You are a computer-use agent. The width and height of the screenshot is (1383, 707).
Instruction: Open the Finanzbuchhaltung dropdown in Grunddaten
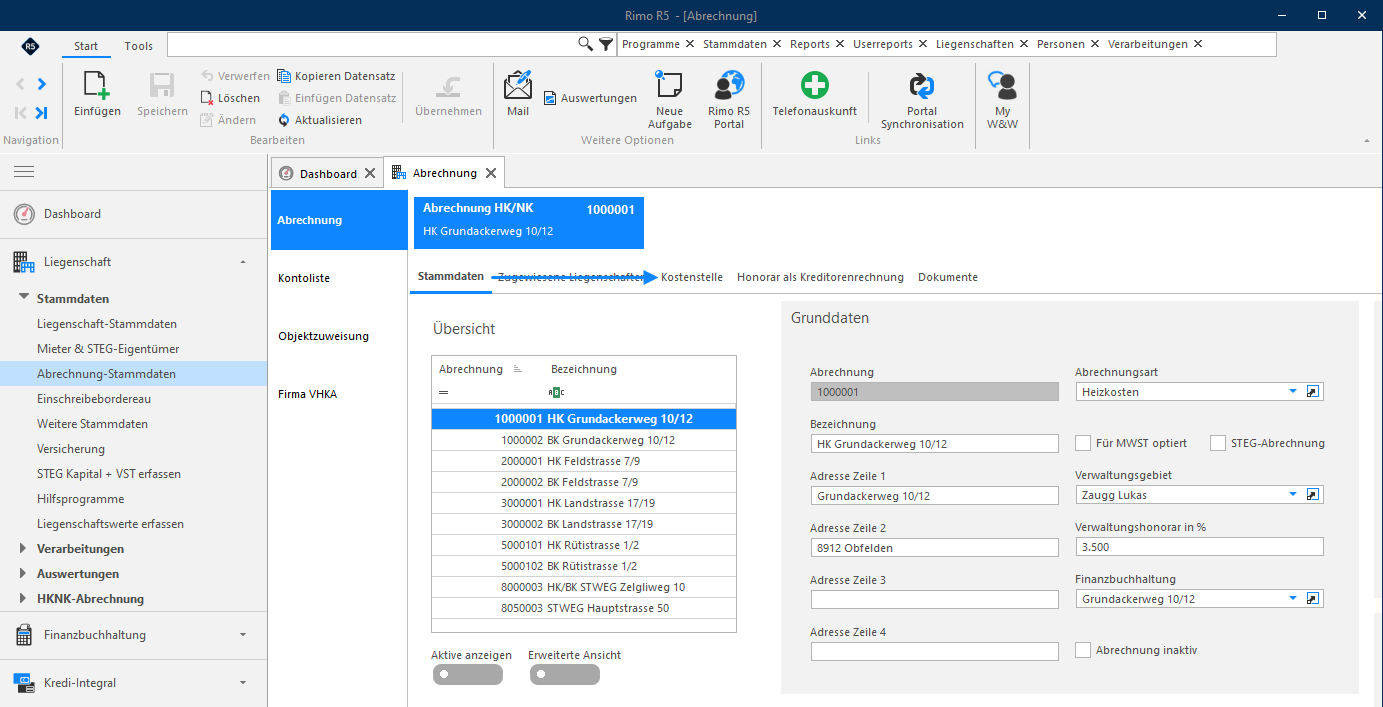tap(1292, 599)
